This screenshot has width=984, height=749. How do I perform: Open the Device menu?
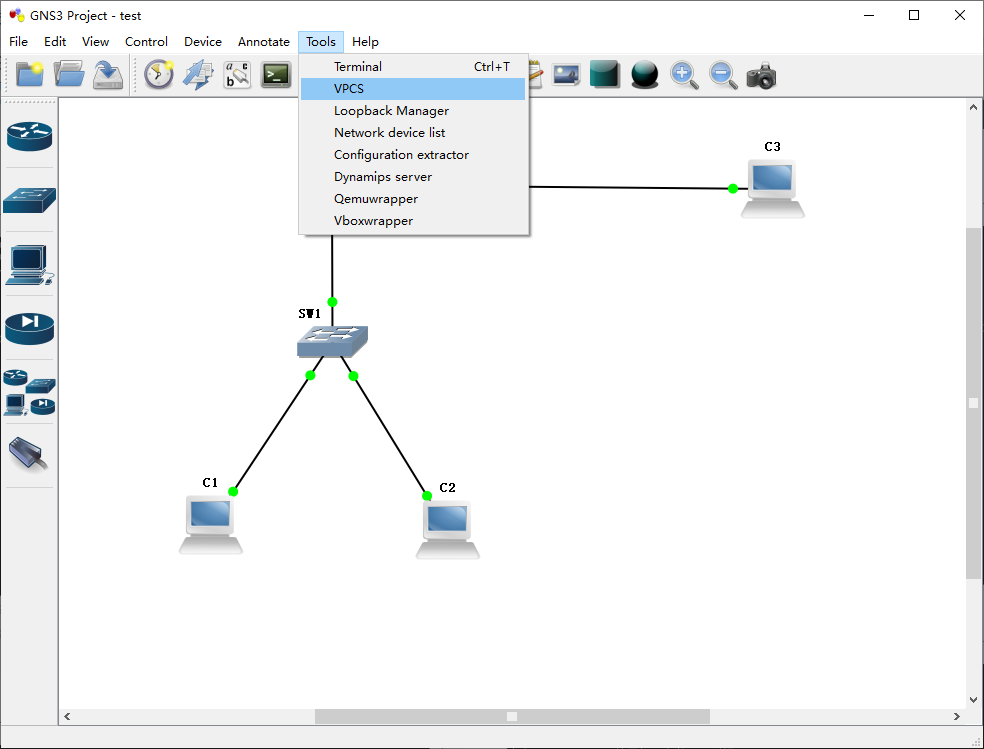click(203, 41)
